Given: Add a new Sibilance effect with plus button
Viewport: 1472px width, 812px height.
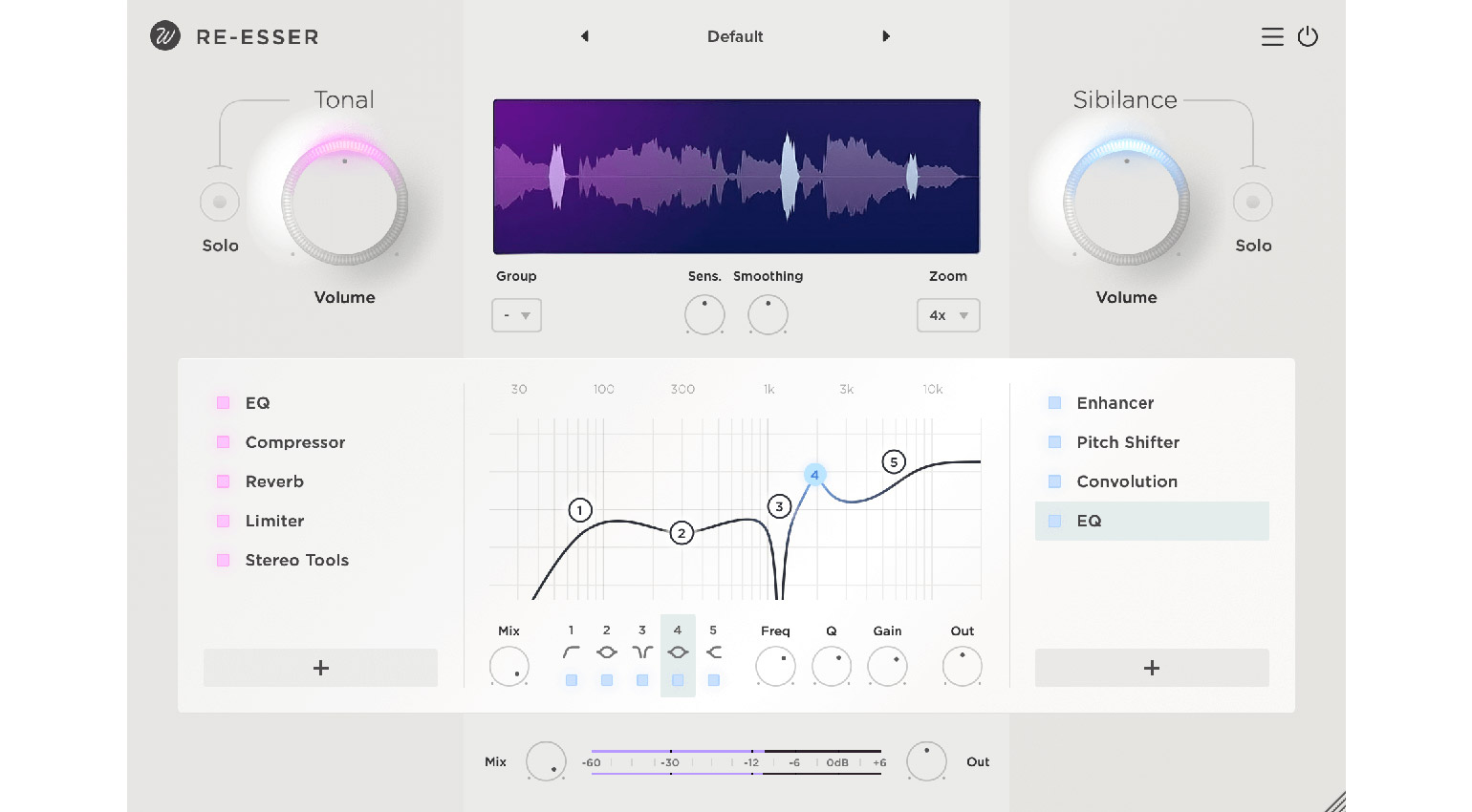Looking at the screenshot, I should pyautogui.click(x=1152, y=668).
